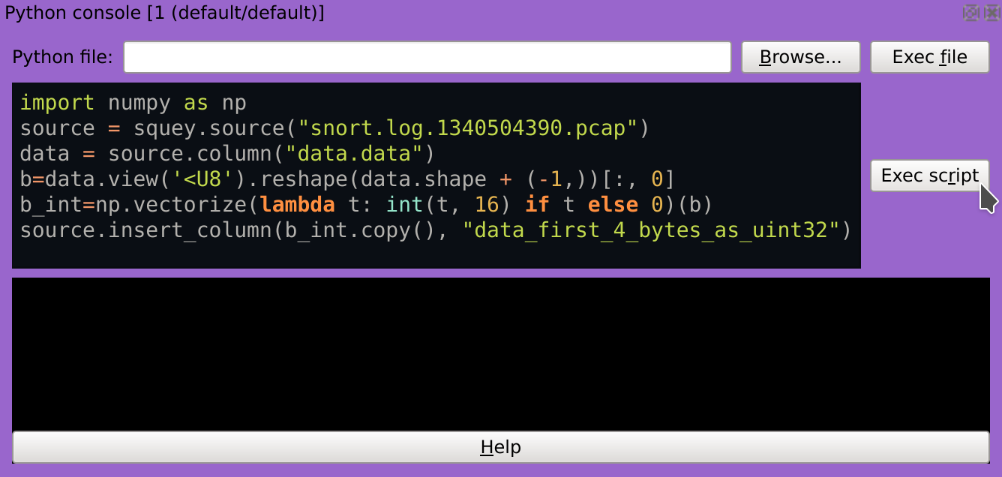The image size is (1002, 477).
Task: Open the Help button at bottom
Action: click(500, 447)
